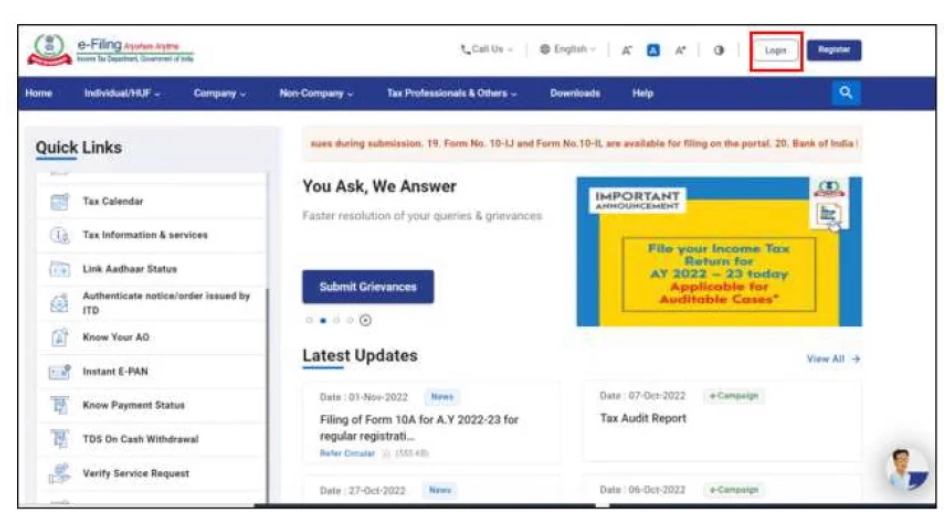Click the Tax Calendar icon
This screenshot has width=952, height=530.
(60, 202)
